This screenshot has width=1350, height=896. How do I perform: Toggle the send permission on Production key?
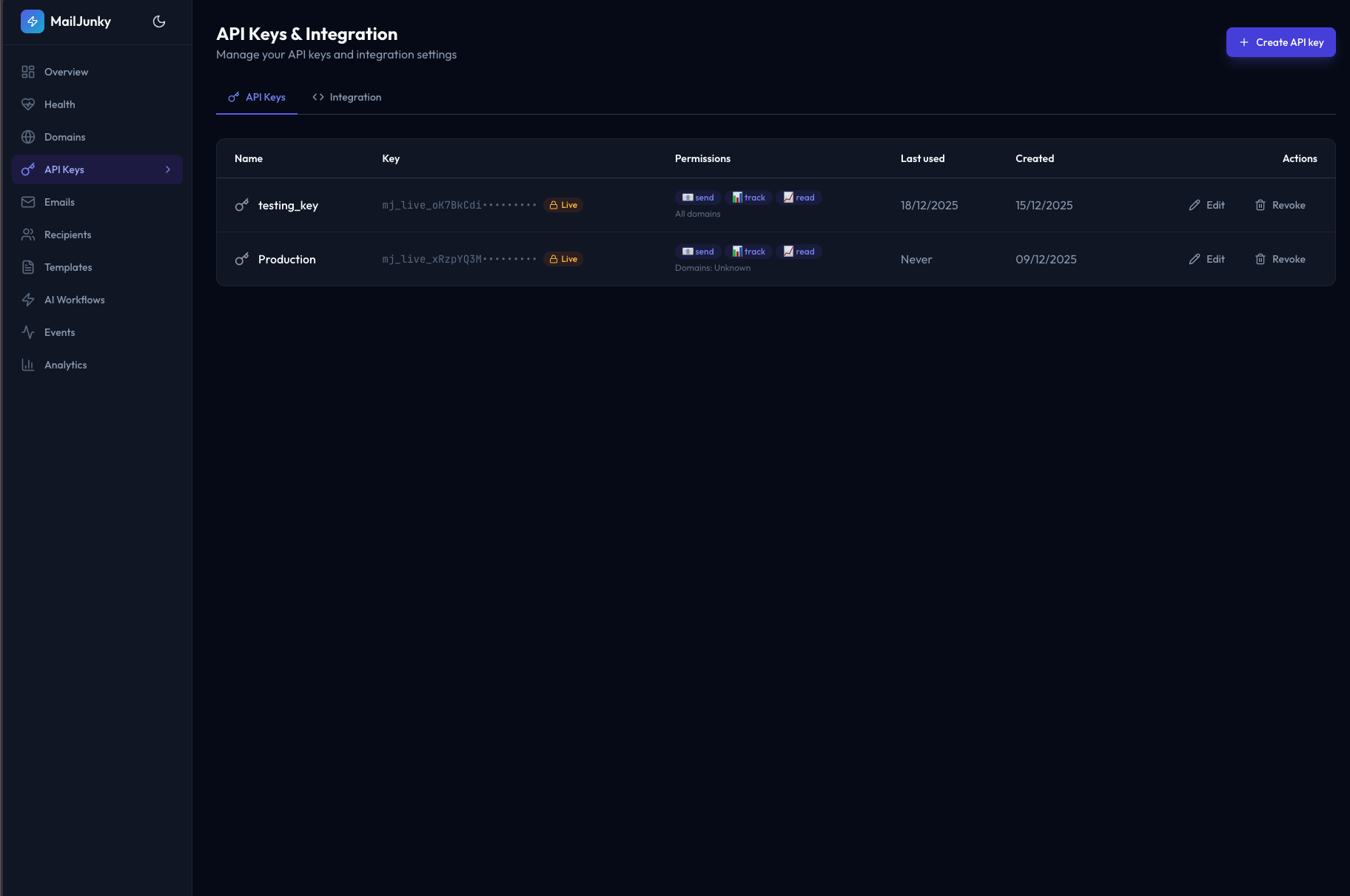click(696, 251)
